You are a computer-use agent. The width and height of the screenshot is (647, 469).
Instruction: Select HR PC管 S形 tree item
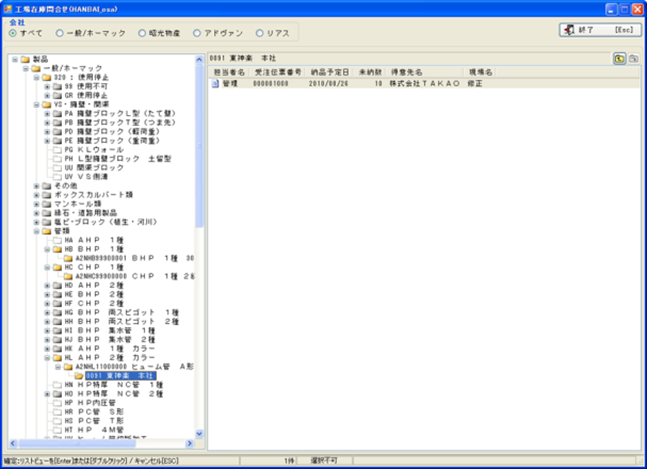point(94,412)
